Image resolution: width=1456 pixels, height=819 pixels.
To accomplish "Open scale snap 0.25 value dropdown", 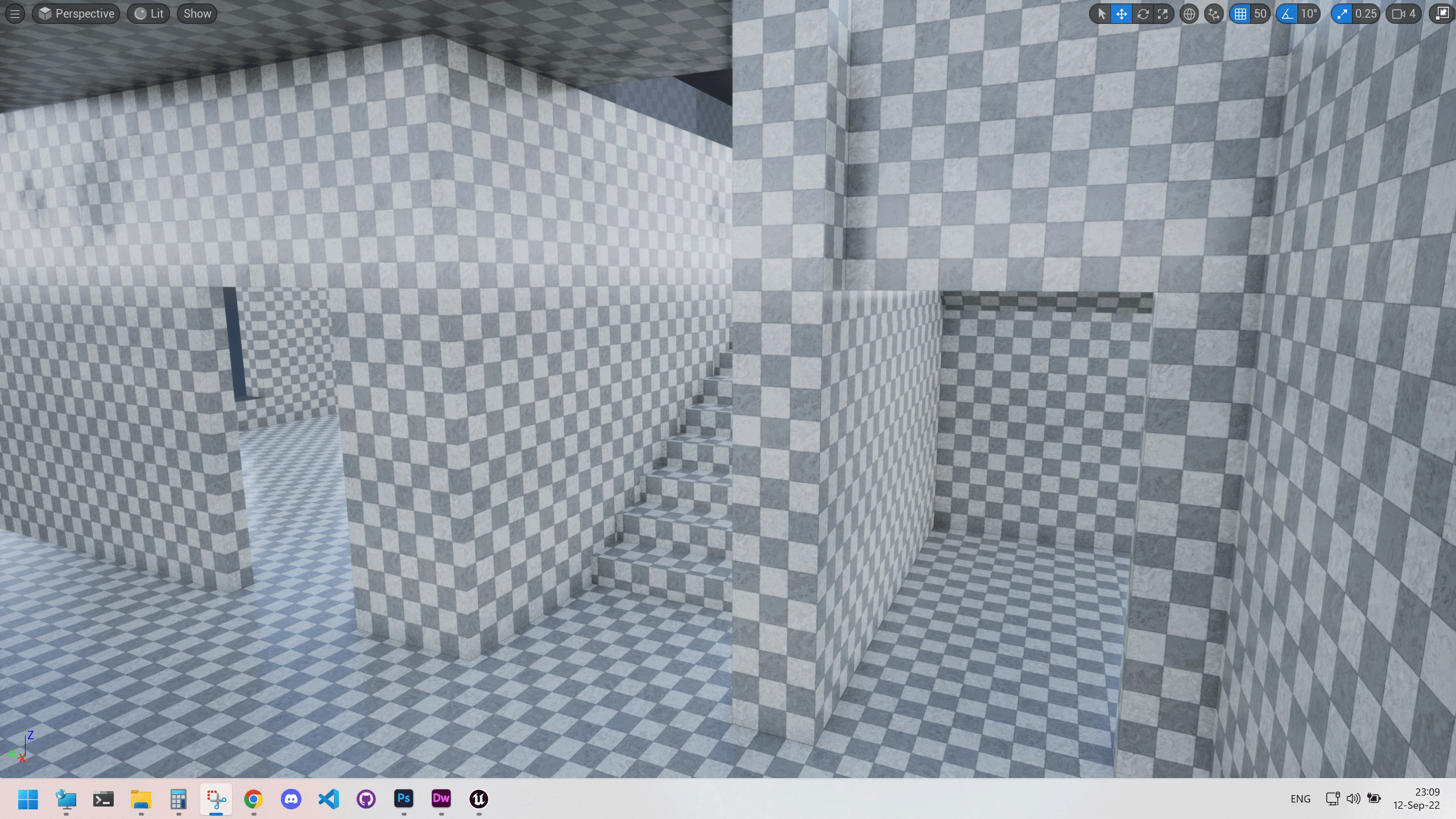I will [x=1366, y=14].
